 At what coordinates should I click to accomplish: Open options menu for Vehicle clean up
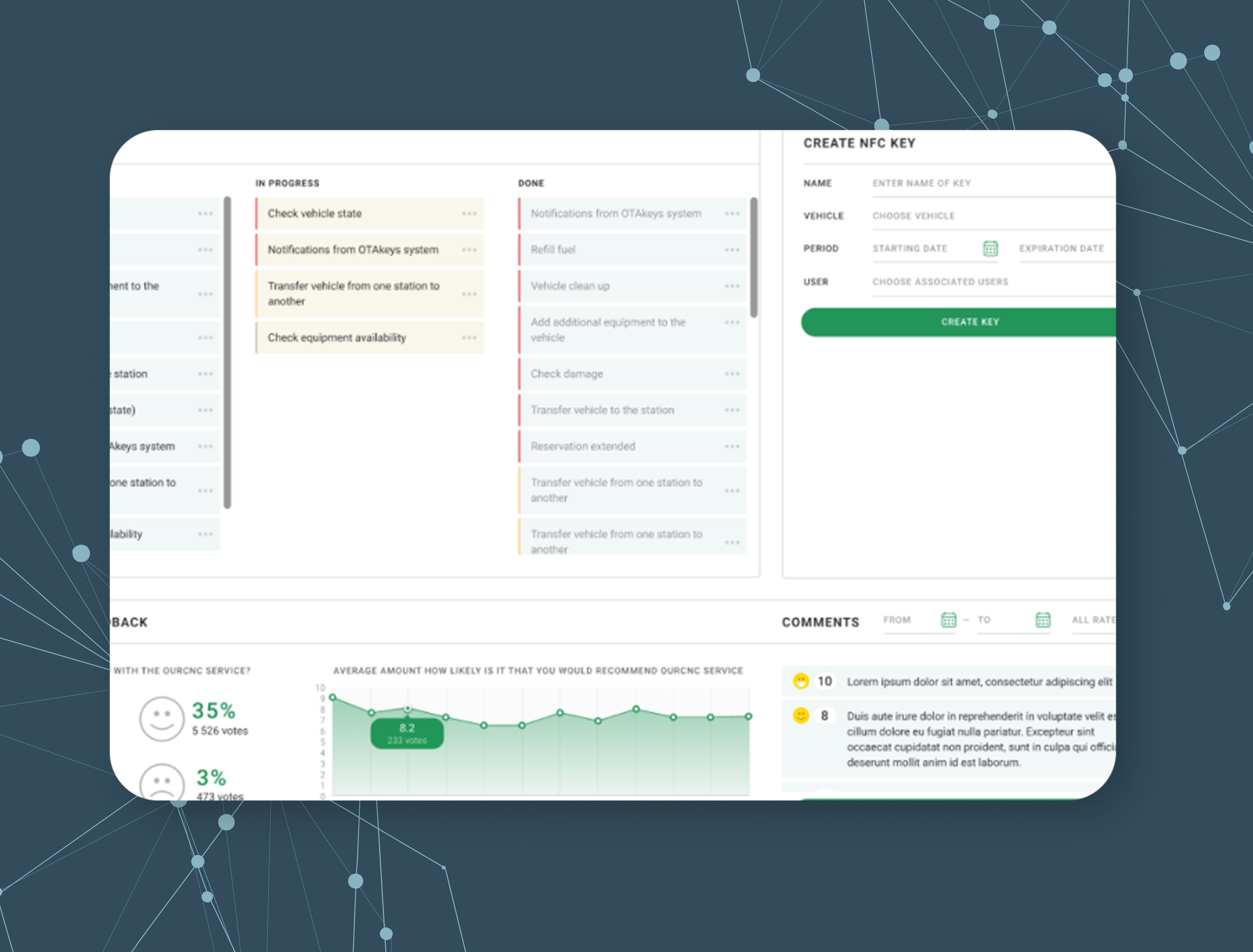pyautogui.click(x=732, y=286)
